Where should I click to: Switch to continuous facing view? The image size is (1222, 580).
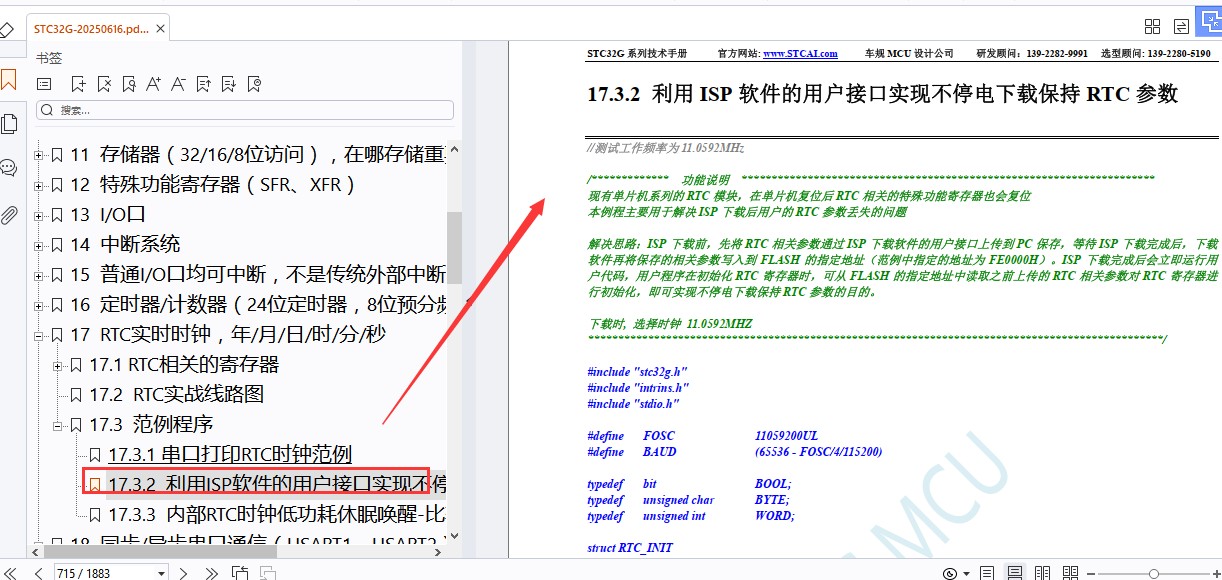point(1071,573)
